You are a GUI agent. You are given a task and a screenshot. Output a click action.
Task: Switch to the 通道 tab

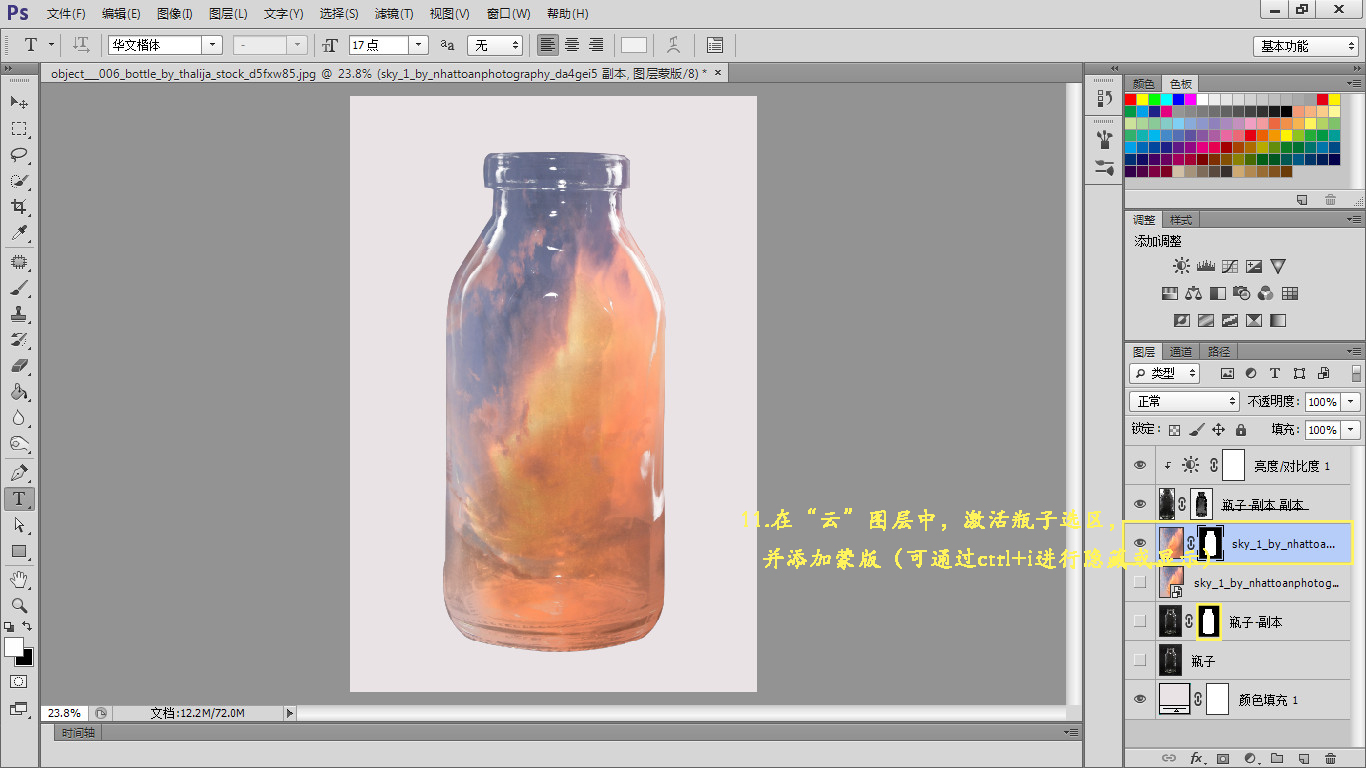coord(1181,352)
